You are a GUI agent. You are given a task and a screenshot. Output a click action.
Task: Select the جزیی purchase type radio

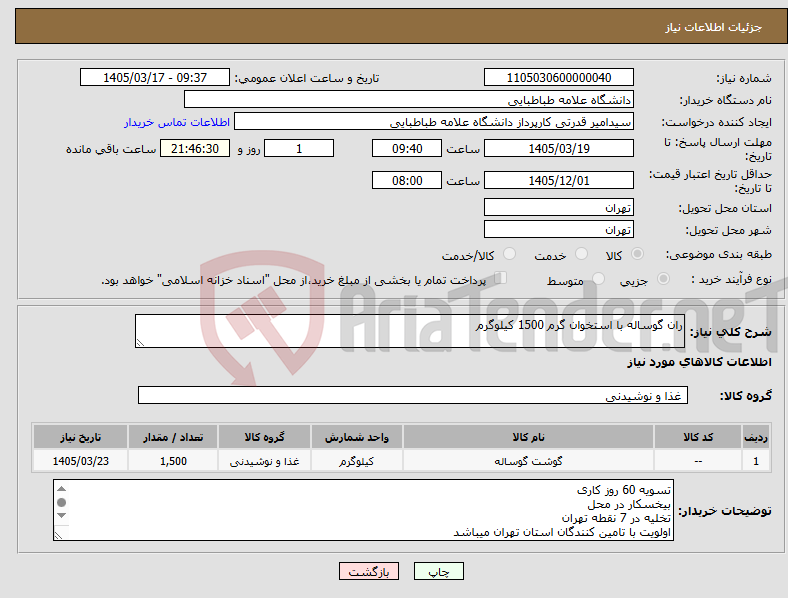pyautogui.click(x=663, y=278)
